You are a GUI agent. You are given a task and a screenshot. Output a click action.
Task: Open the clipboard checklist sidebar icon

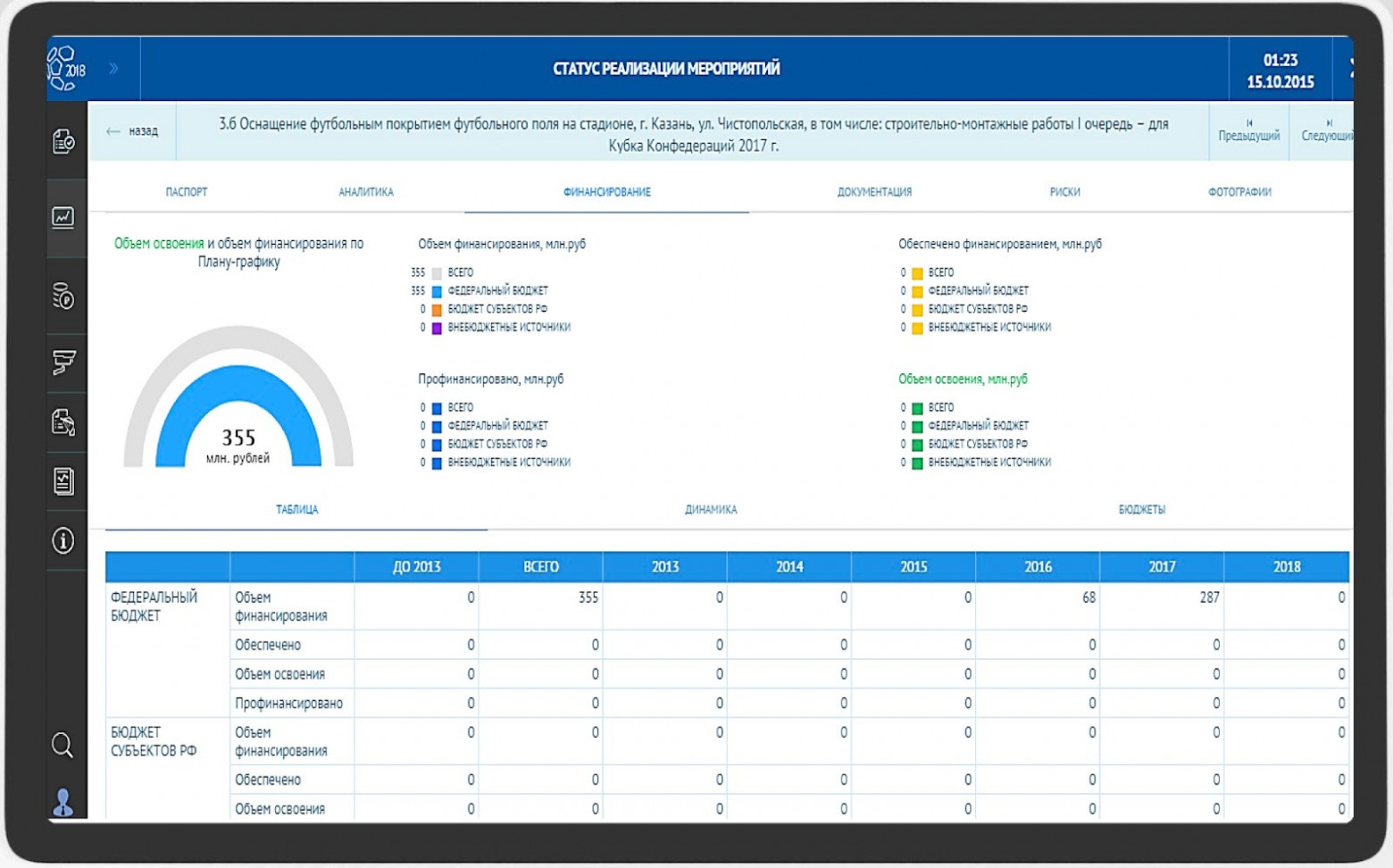pyautogui.click(x=63, y=141)
